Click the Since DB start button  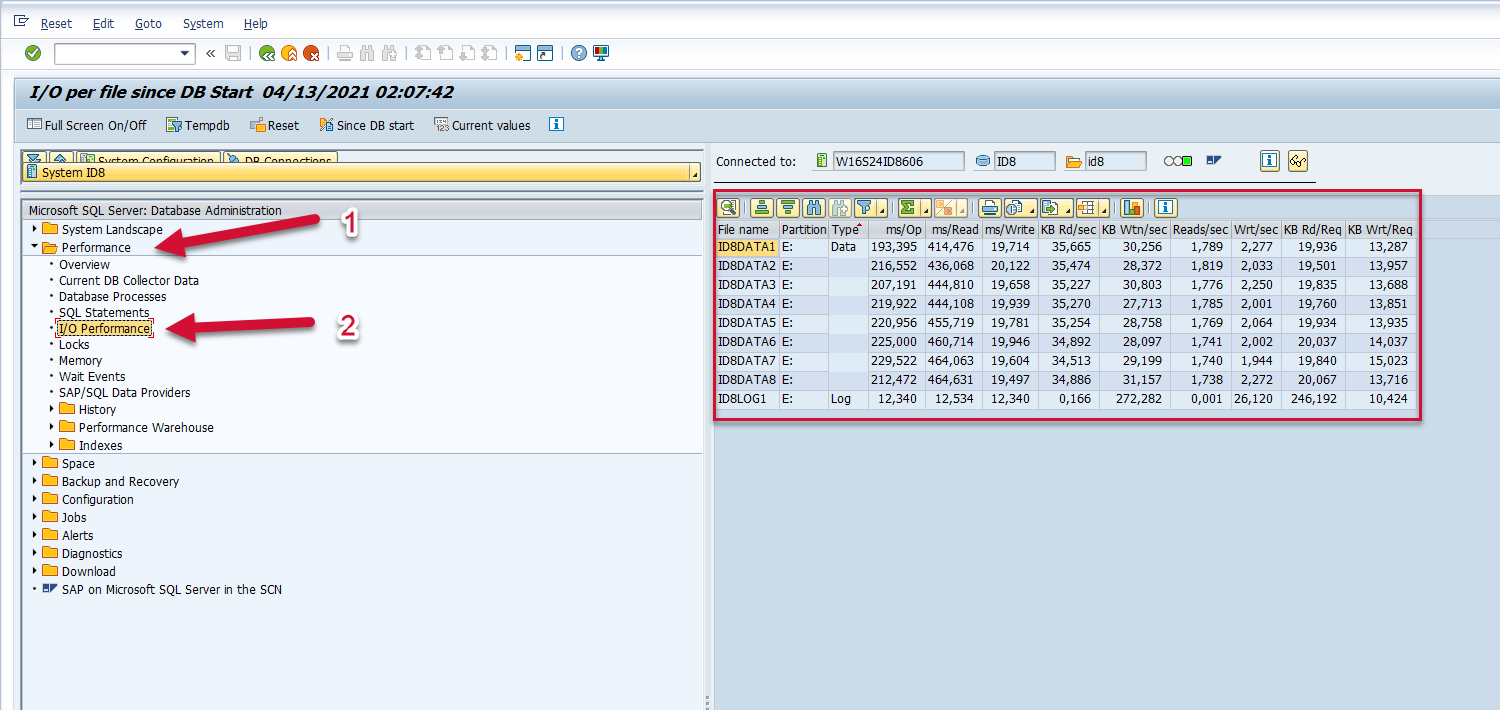pyautogui.click(x=366, y=125)
